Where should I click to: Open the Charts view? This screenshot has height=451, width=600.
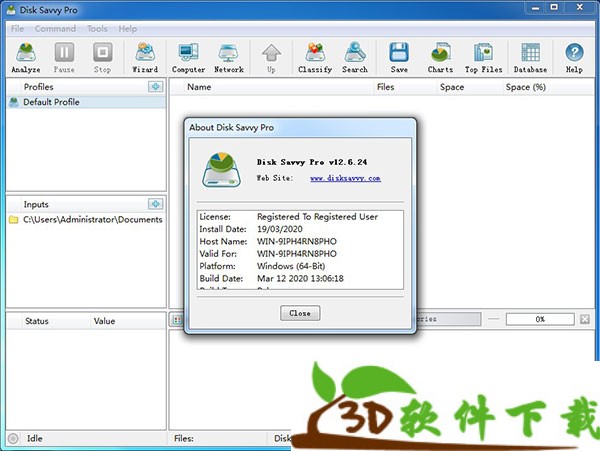tap(440, 57)
